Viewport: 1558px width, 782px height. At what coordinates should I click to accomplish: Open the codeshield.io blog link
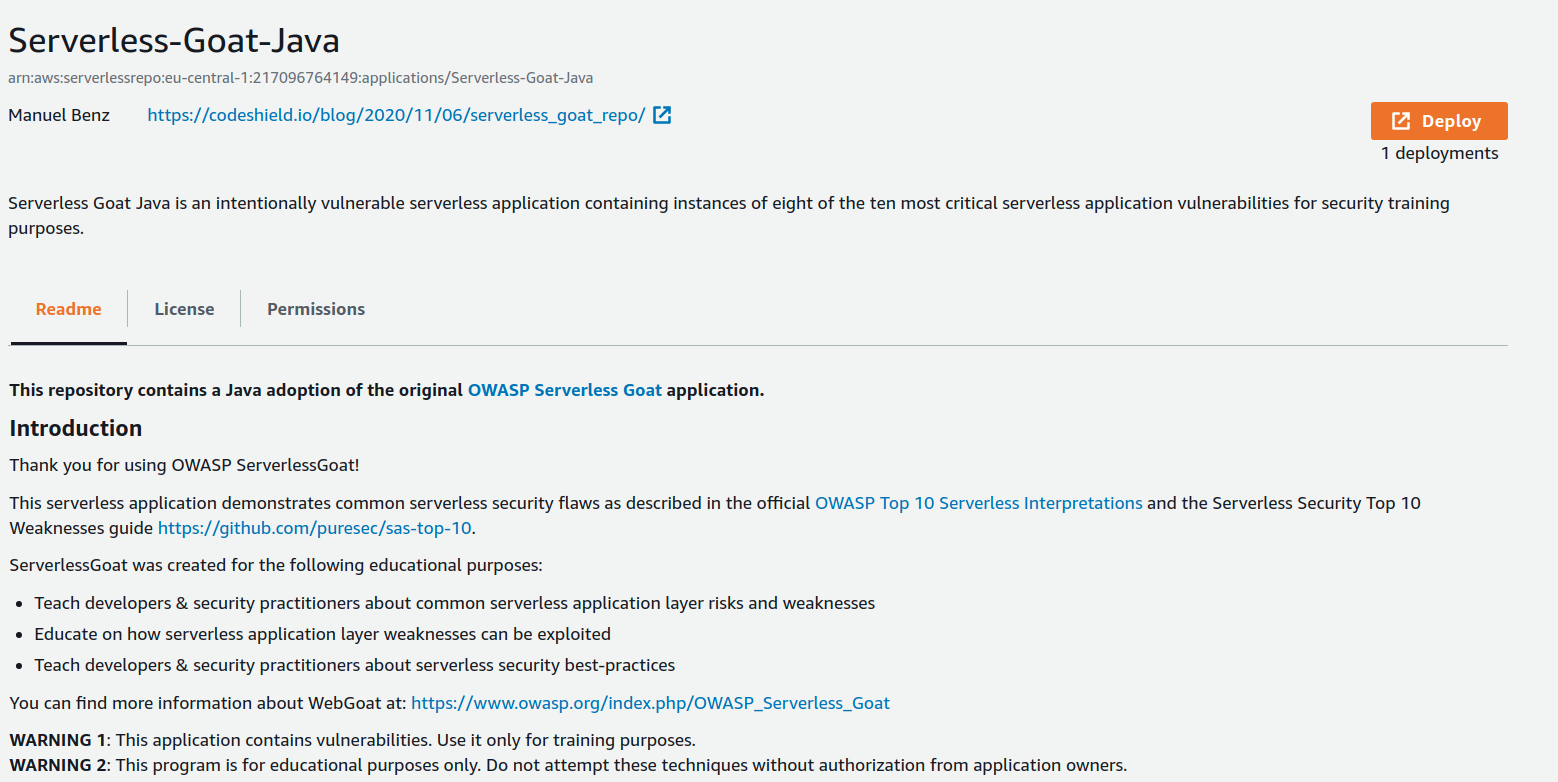(x=398, y=114)
